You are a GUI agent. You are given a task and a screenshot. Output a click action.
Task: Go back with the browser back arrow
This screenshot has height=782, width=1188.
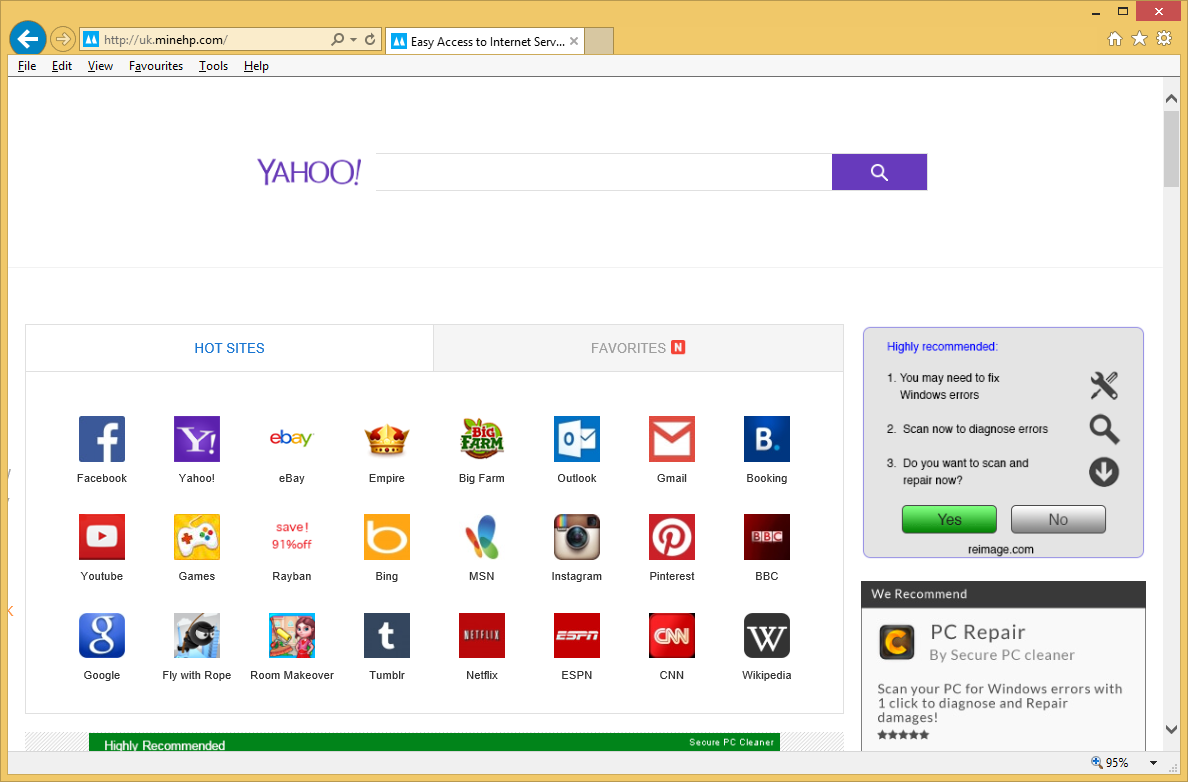[28, 39]
